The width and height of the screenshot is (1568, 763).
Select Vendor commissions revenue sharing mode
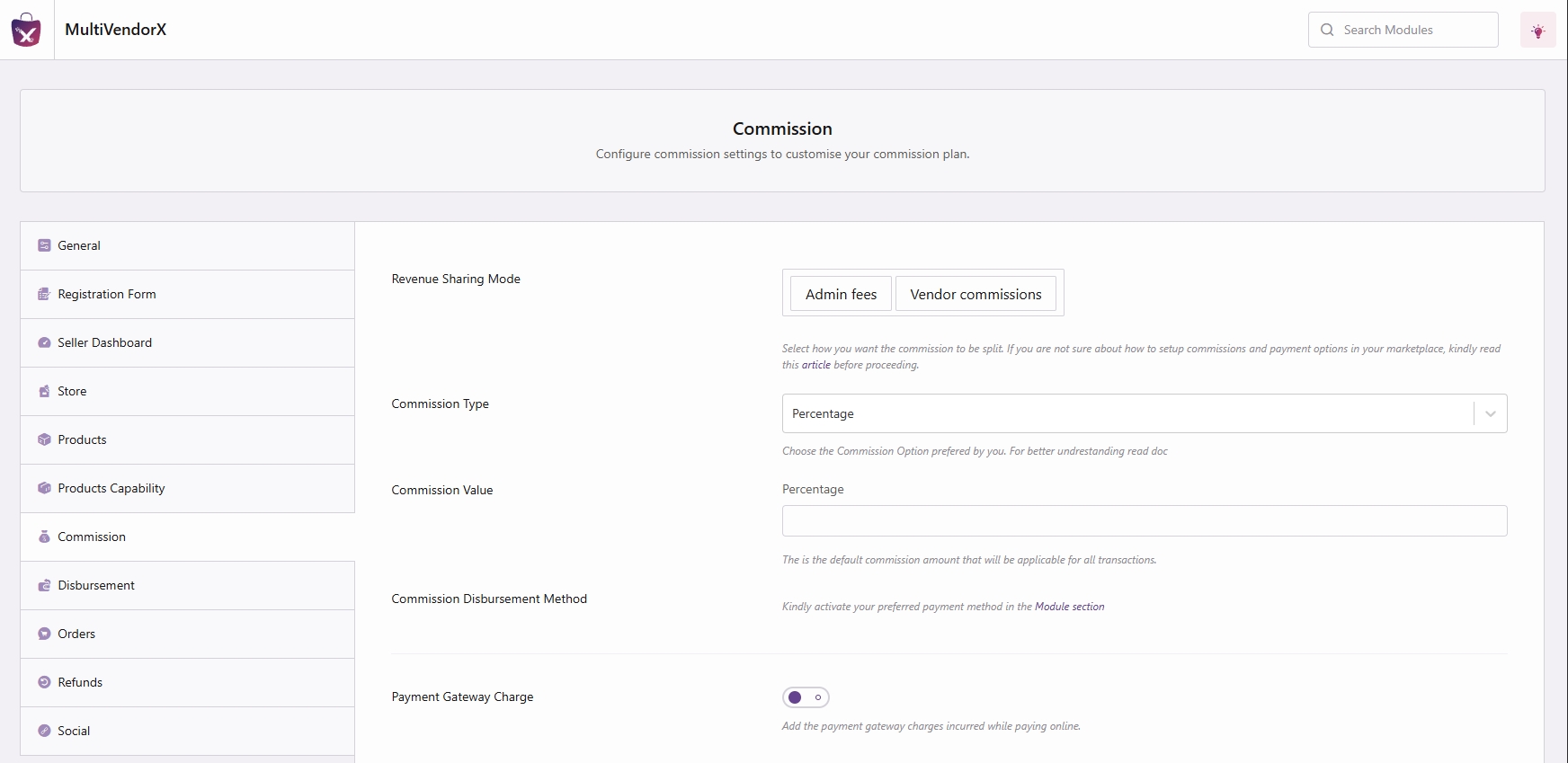pyautogui.click(x=976, y=294)
